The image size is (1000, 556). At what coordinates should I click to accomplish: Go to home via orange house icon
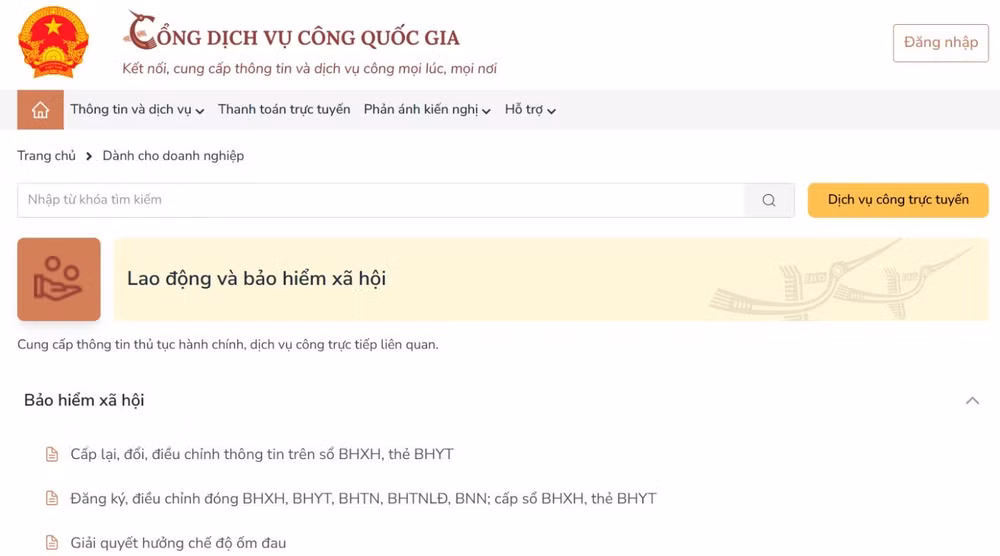(x=40, y=110)
